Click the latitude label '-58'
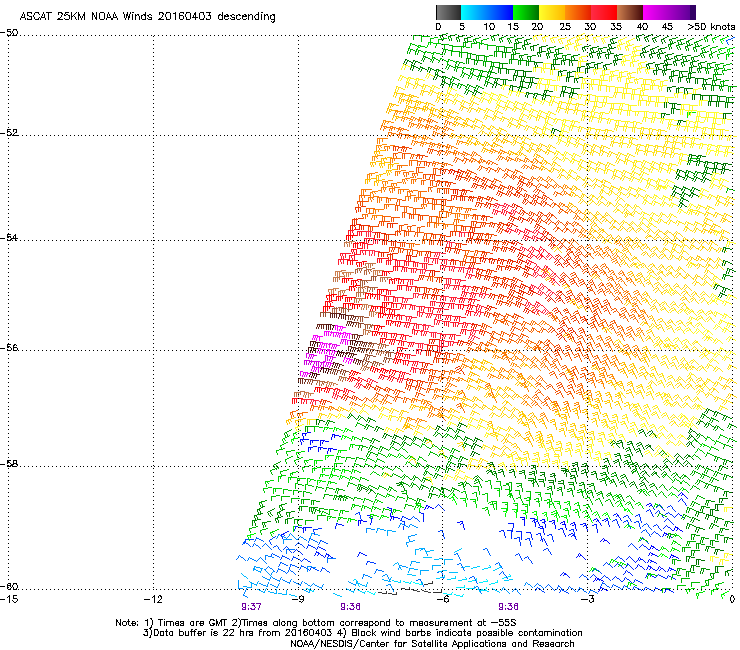740x650 pixels. tap(9, 464)
